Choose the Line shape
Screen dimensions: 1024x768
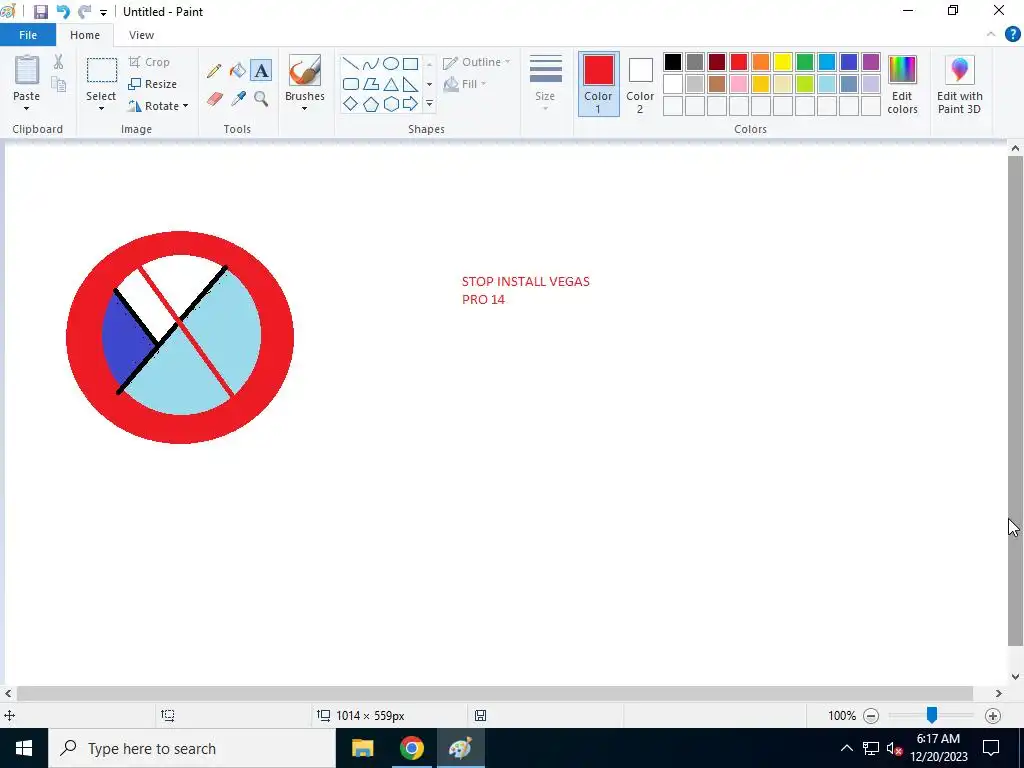pos(351,64)
